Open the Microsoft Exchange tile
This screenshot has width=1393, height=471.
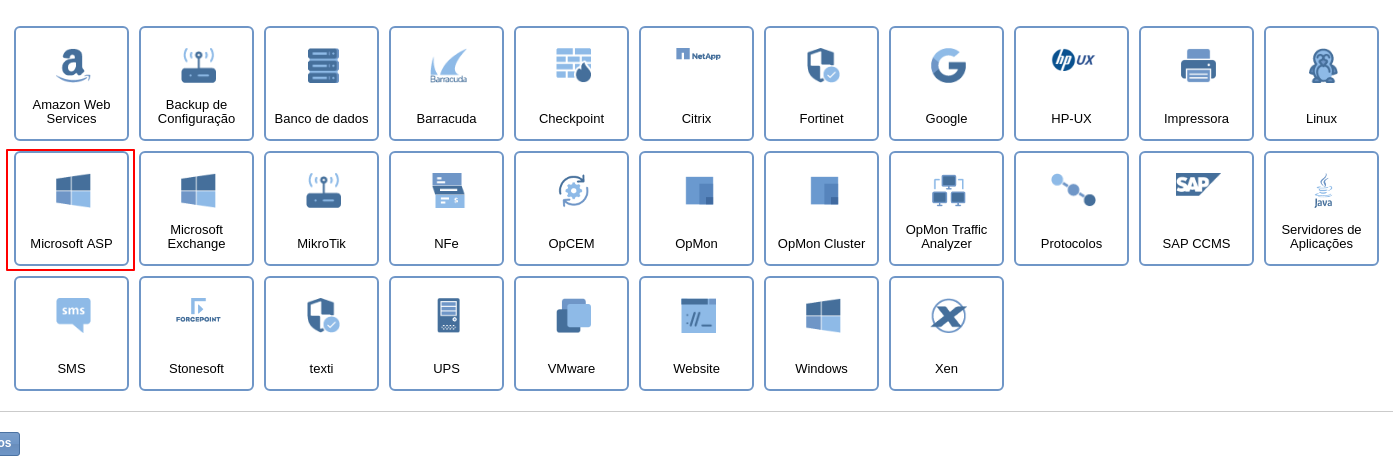(196, 209)
